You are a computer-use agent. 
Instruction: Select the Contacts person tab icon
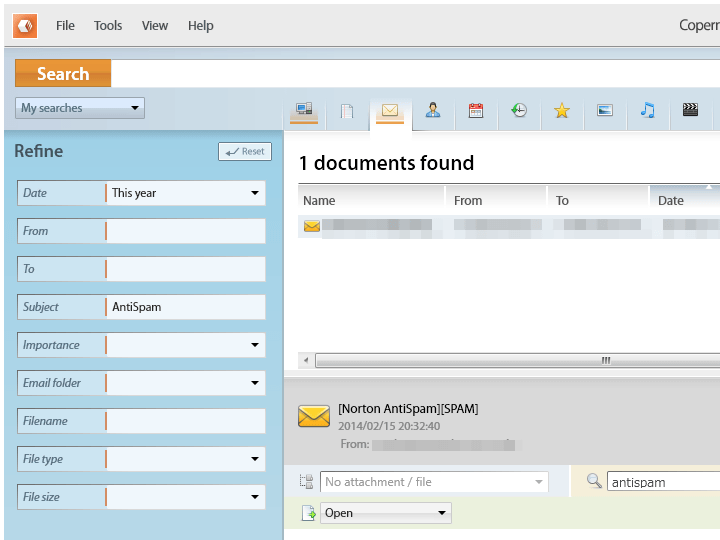(x=433, y=111)
